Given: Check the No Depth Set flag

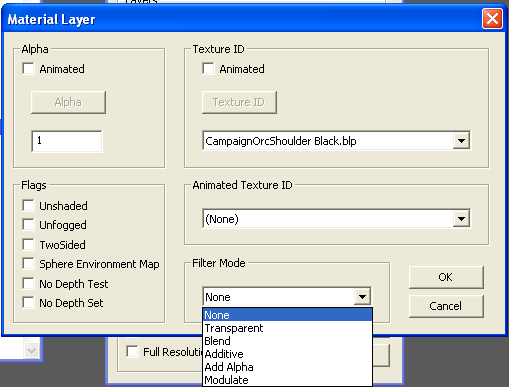Looking at the screenshot, I should 29,303.
